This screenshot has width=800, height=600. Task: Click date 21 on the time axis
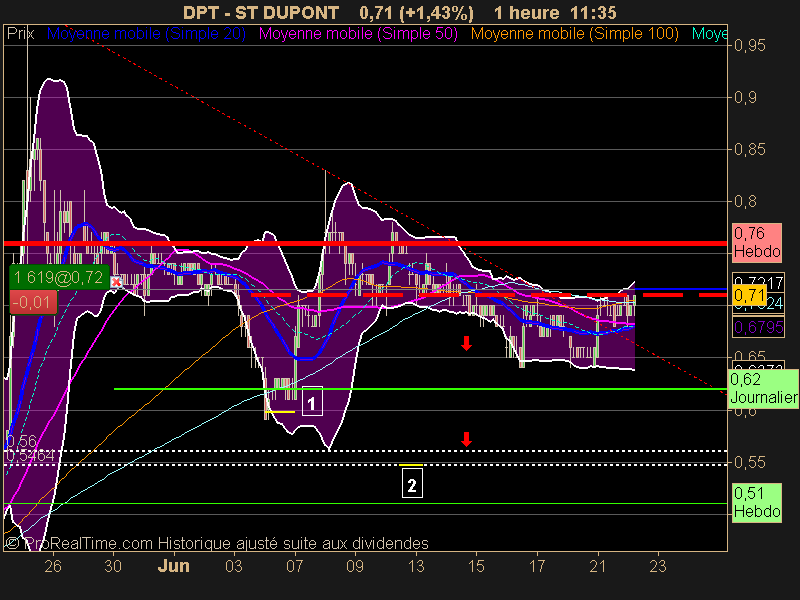(597, 566)
